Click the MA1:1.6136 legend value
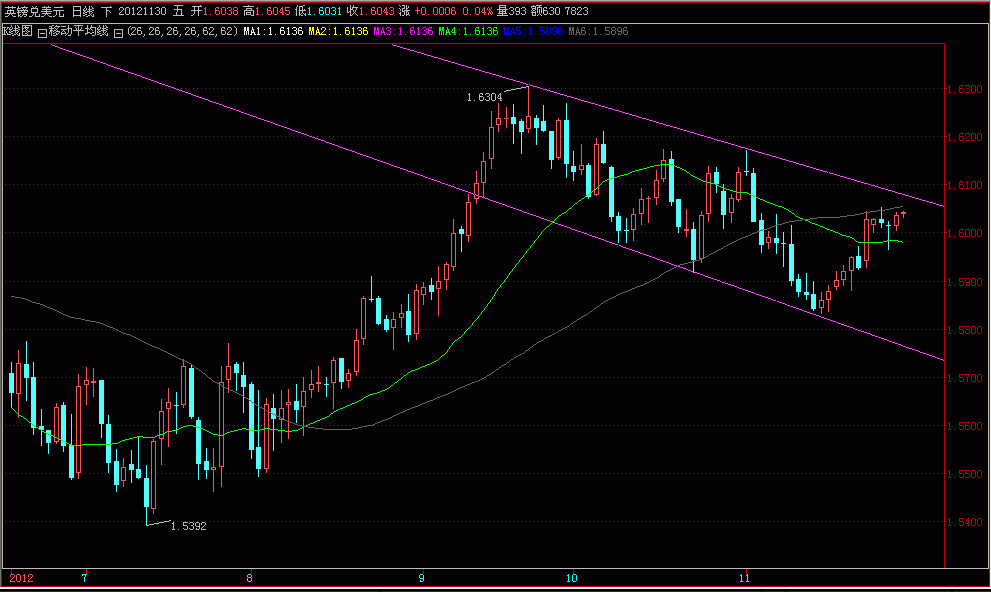 tap(274, 32)
